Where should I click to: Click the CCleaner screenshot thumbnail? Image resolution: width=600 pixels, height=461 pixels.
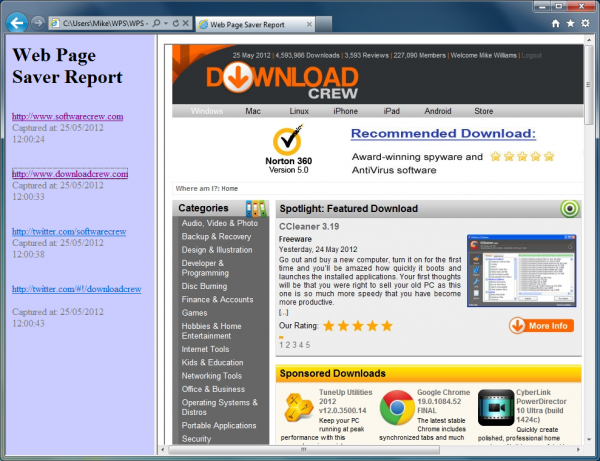tap(522, 270)
